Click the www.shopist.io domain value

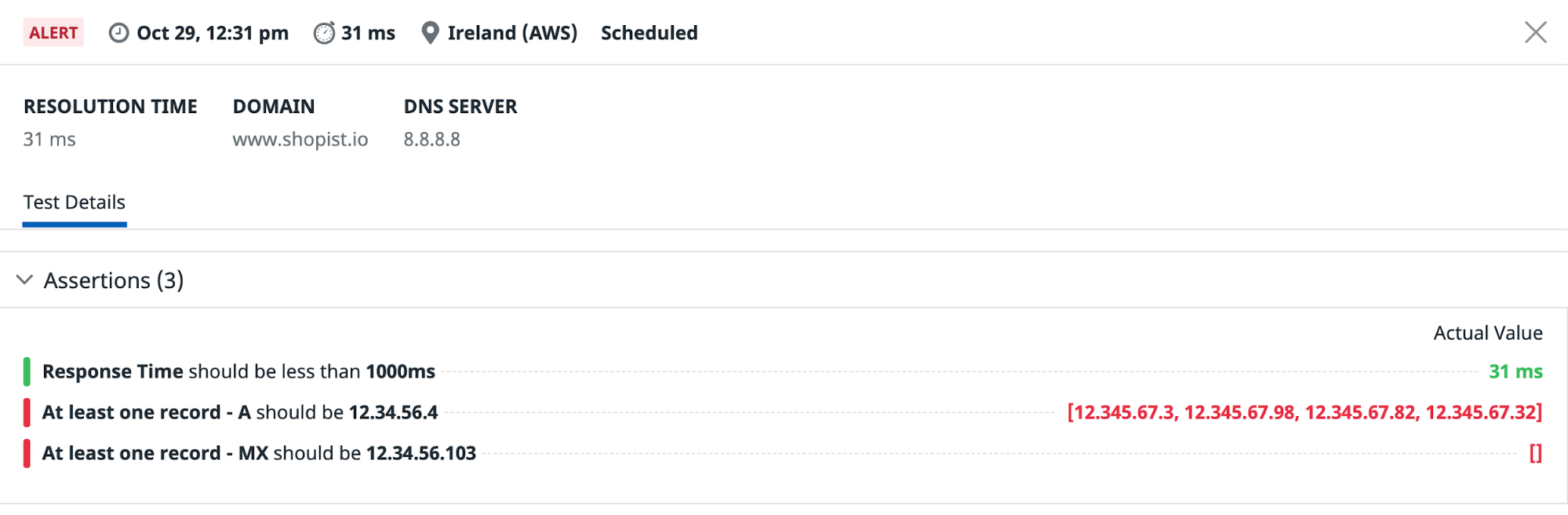click(x=301, y=139)
